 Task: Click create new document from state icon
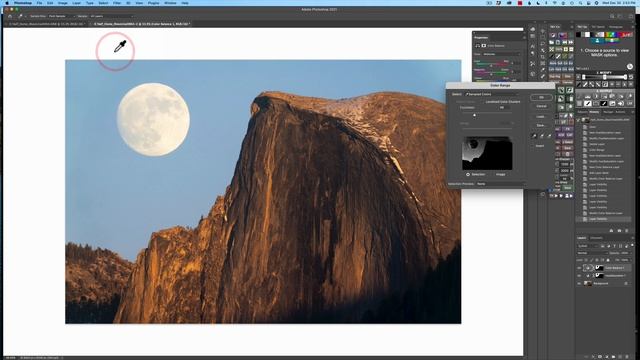click(x=611, y=231)
